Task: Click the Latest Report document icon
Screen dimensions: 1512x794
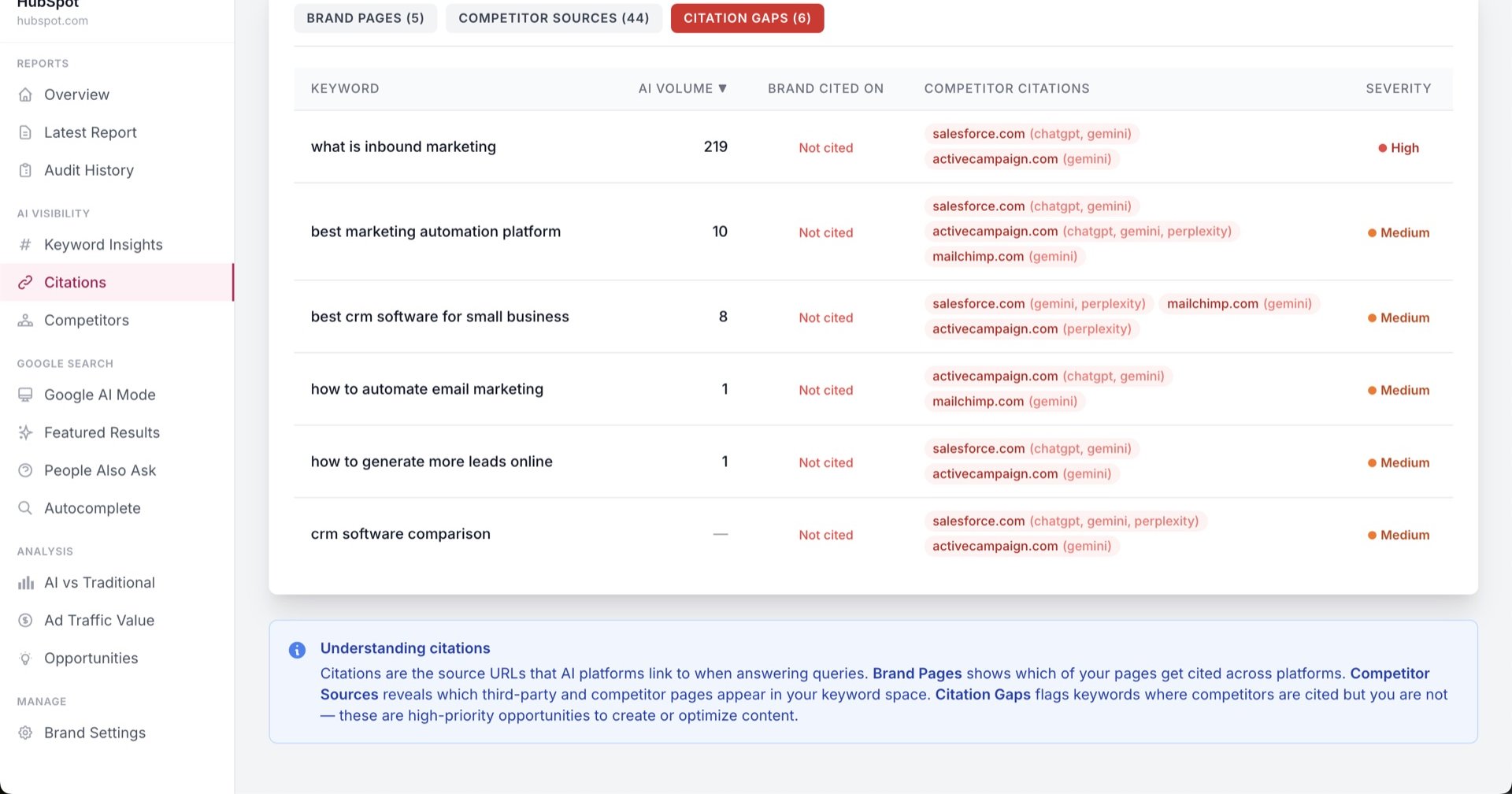Action: (x=25, y=132)
